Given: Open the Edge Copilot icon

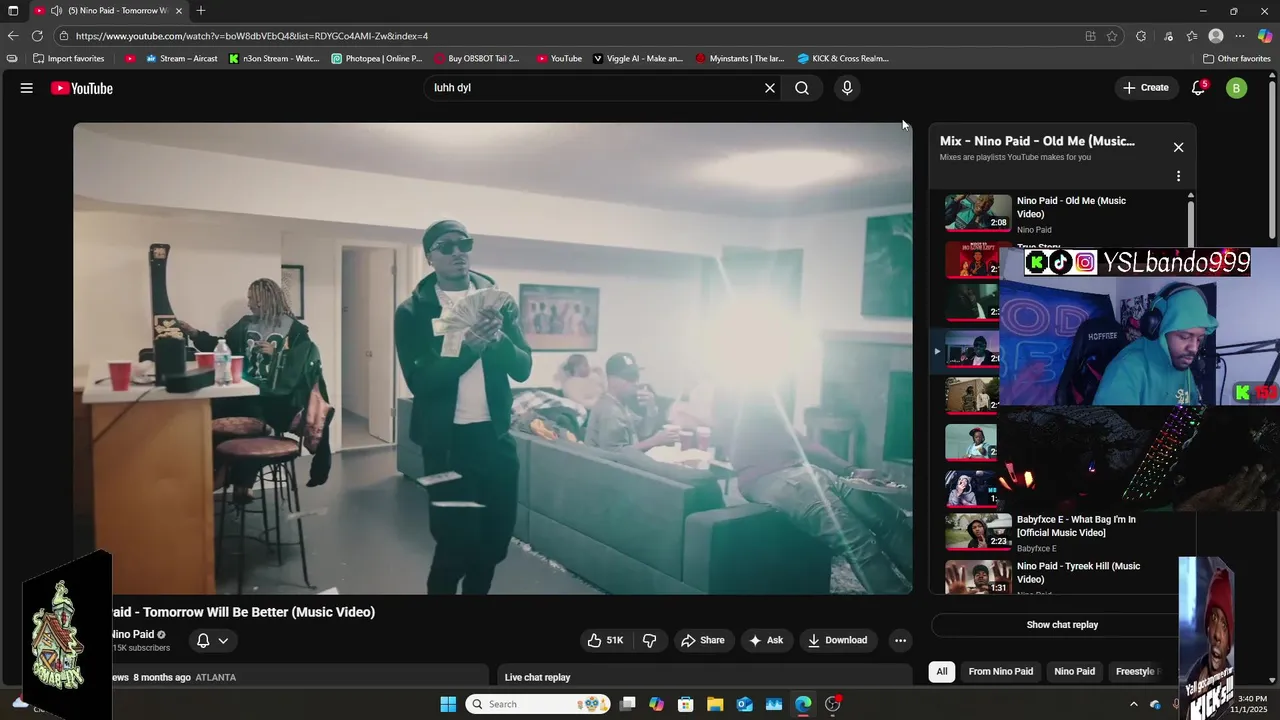Looking at the screenshot, I should 1264,36.
